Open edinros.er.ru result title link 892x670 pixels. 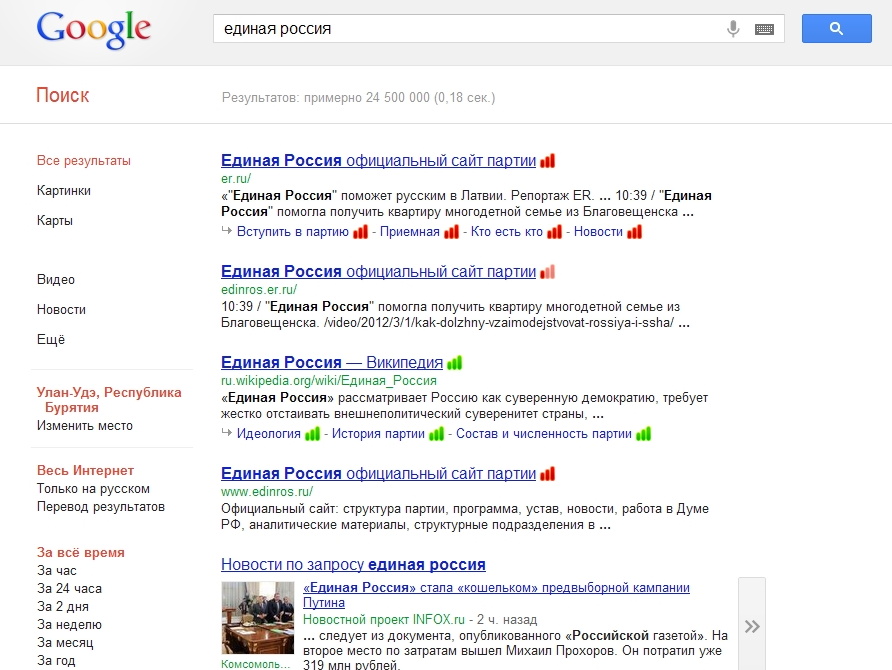(378, 272)
